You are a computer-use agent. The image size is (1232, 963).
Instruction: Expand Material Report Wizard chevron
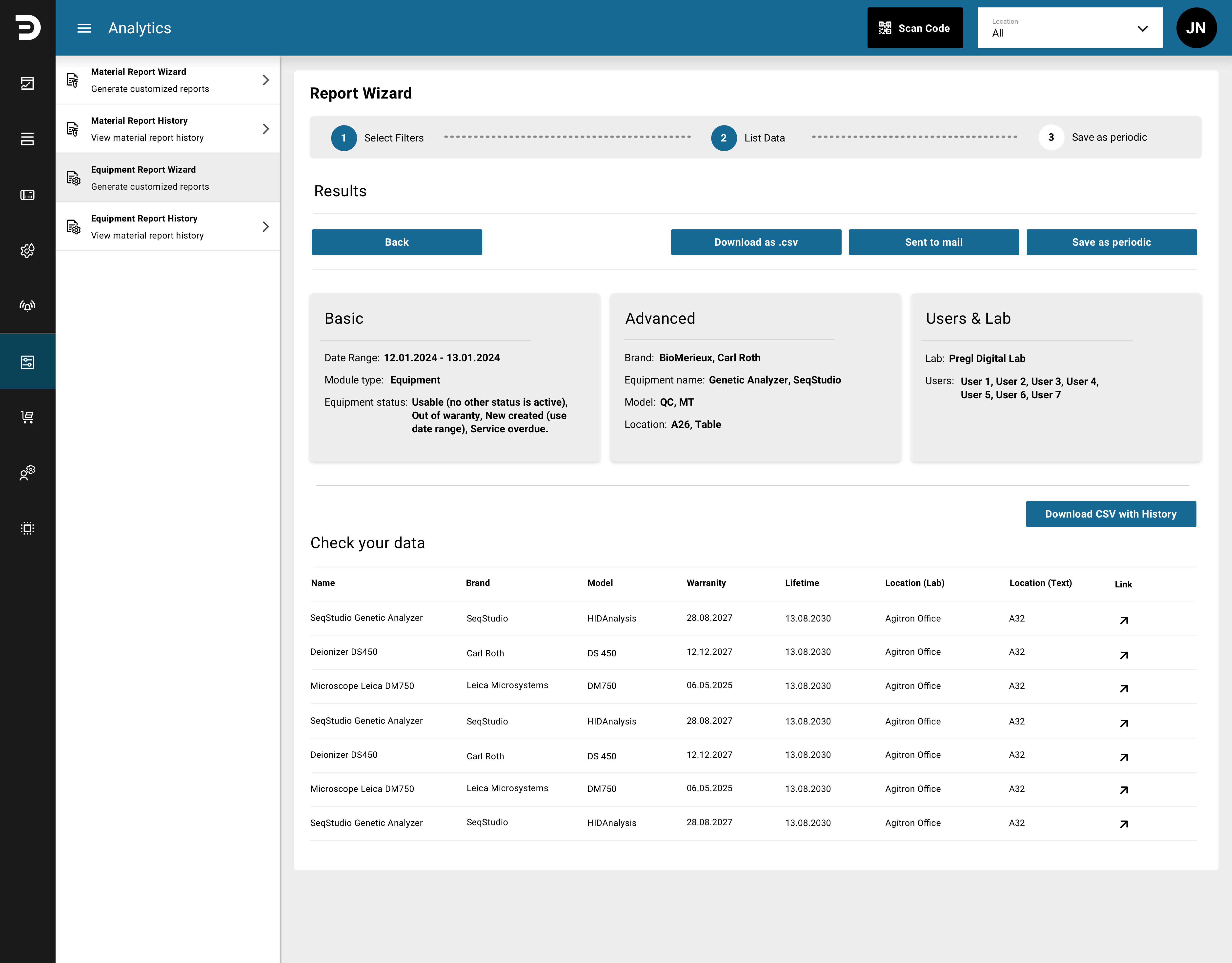coord(266,80)
